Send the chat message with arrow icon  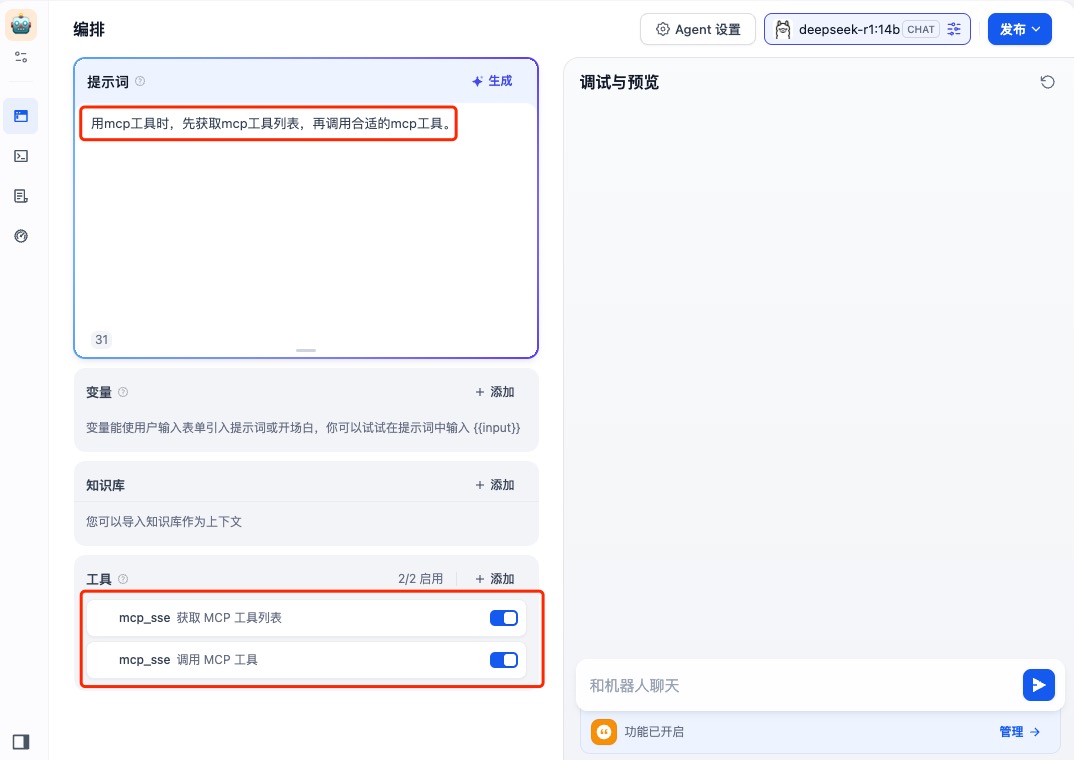tap(1039, 685)
